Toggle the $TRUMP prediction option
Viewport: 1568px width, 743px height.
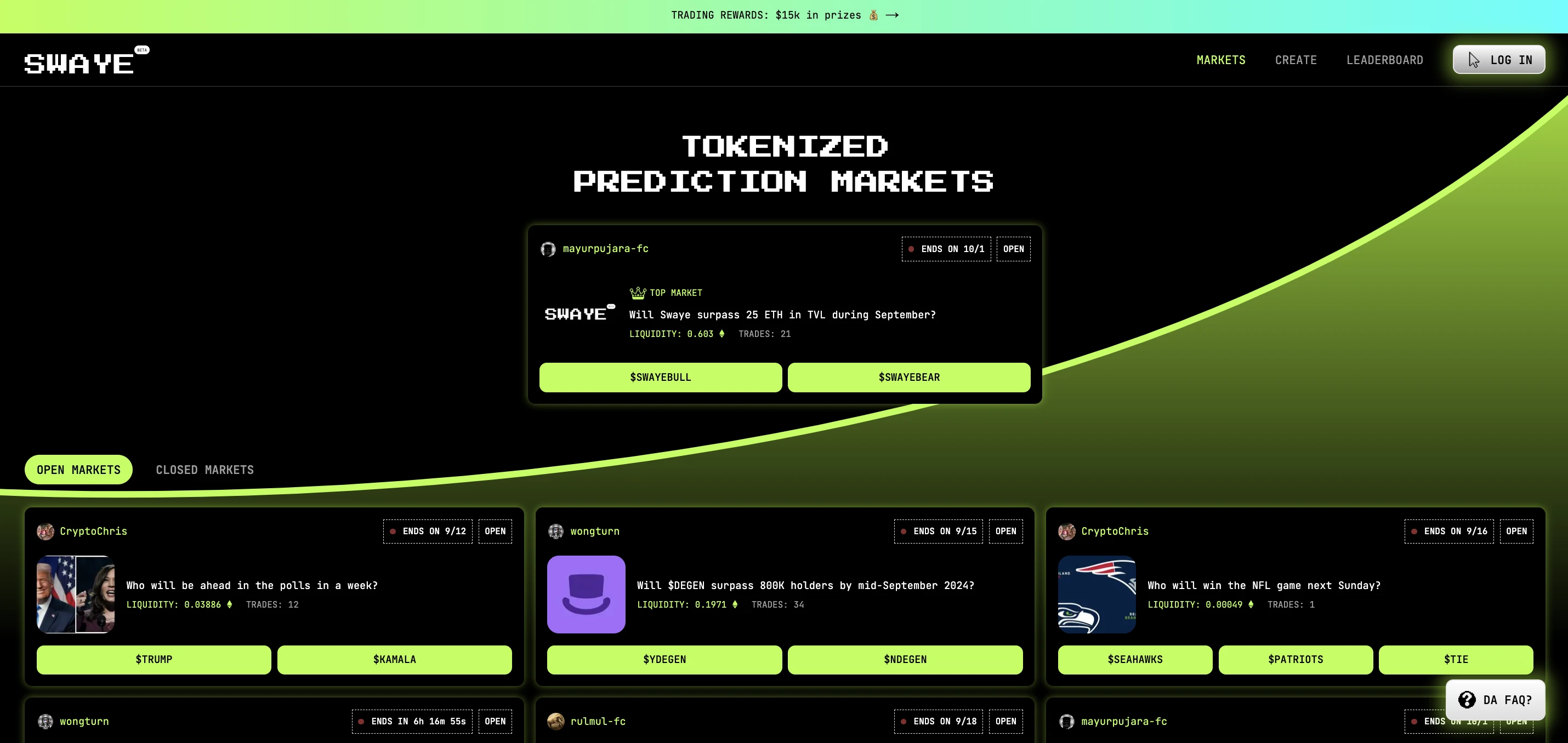pyautogui.click(x=154, y=659)
